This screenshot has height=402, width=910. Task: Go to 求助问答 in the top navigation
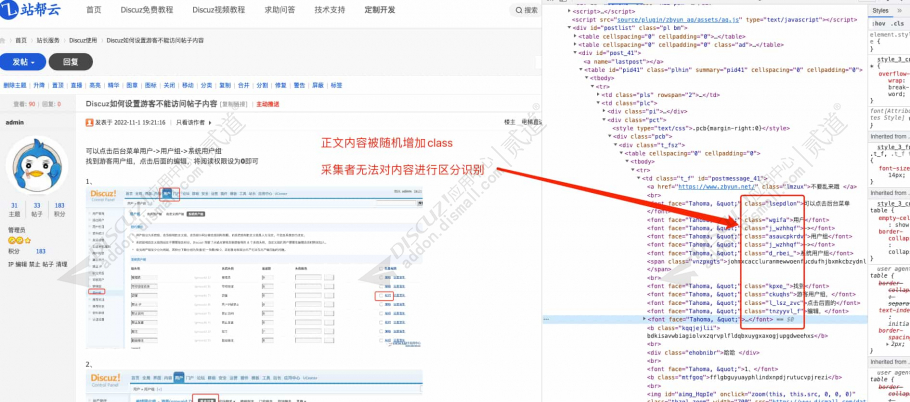point(279,10)
